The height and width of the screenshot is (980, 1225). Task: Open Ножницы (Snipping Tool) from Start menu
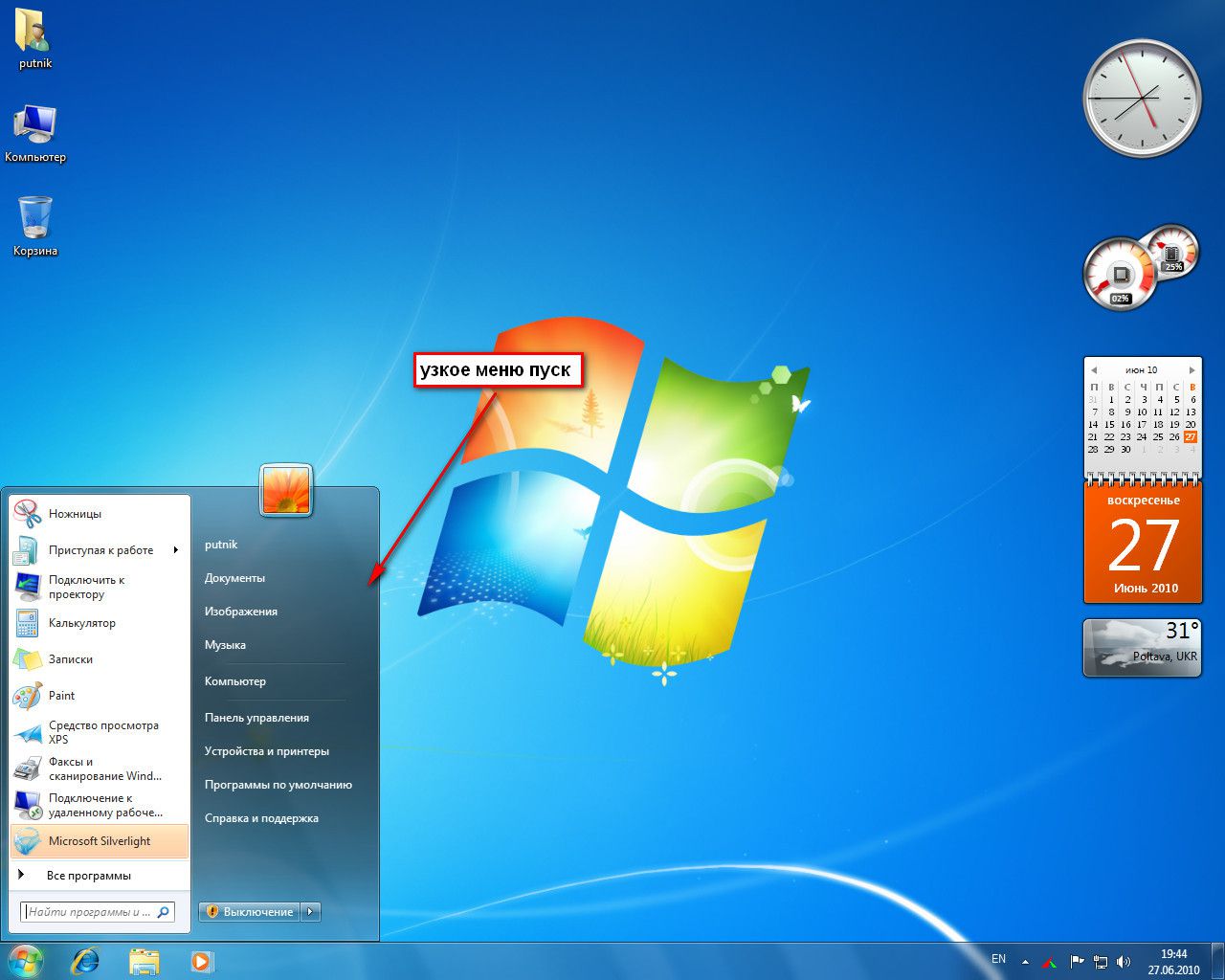(x=100, y=514)
